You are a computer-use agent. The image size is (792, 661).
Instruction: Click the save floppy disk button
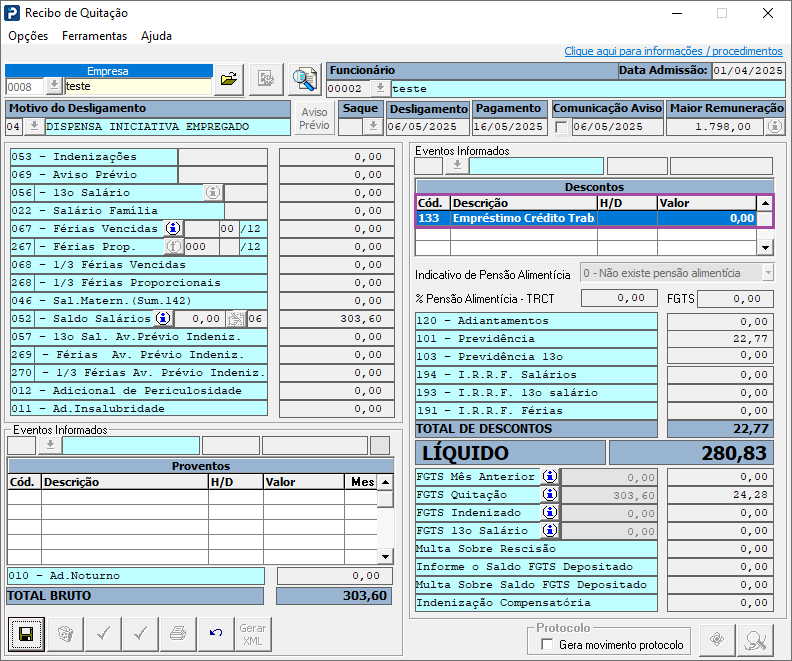point(26,634)
